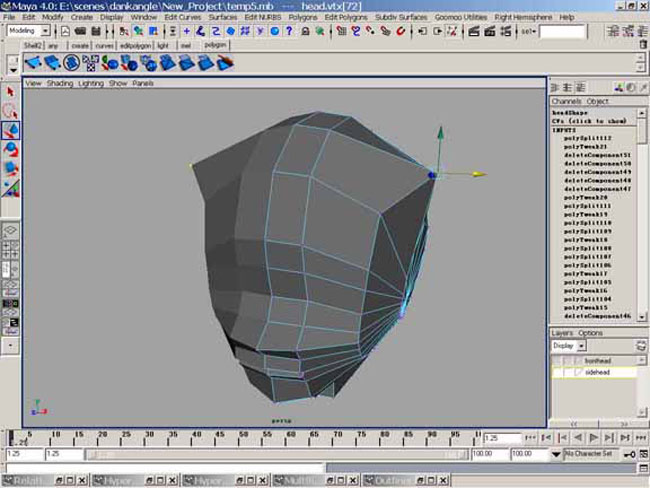Switch to the editpolygon shelf tab
Screen dimensions: 650x488
(x=135, y=46)
